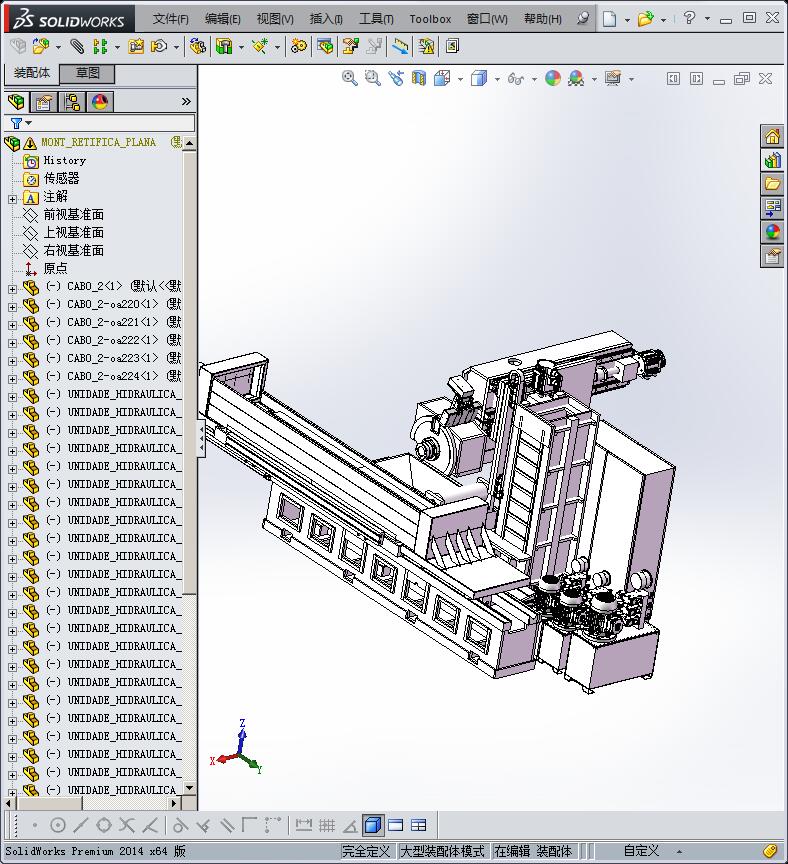Open the Custom Properties task pane icon

pos(772,256)
